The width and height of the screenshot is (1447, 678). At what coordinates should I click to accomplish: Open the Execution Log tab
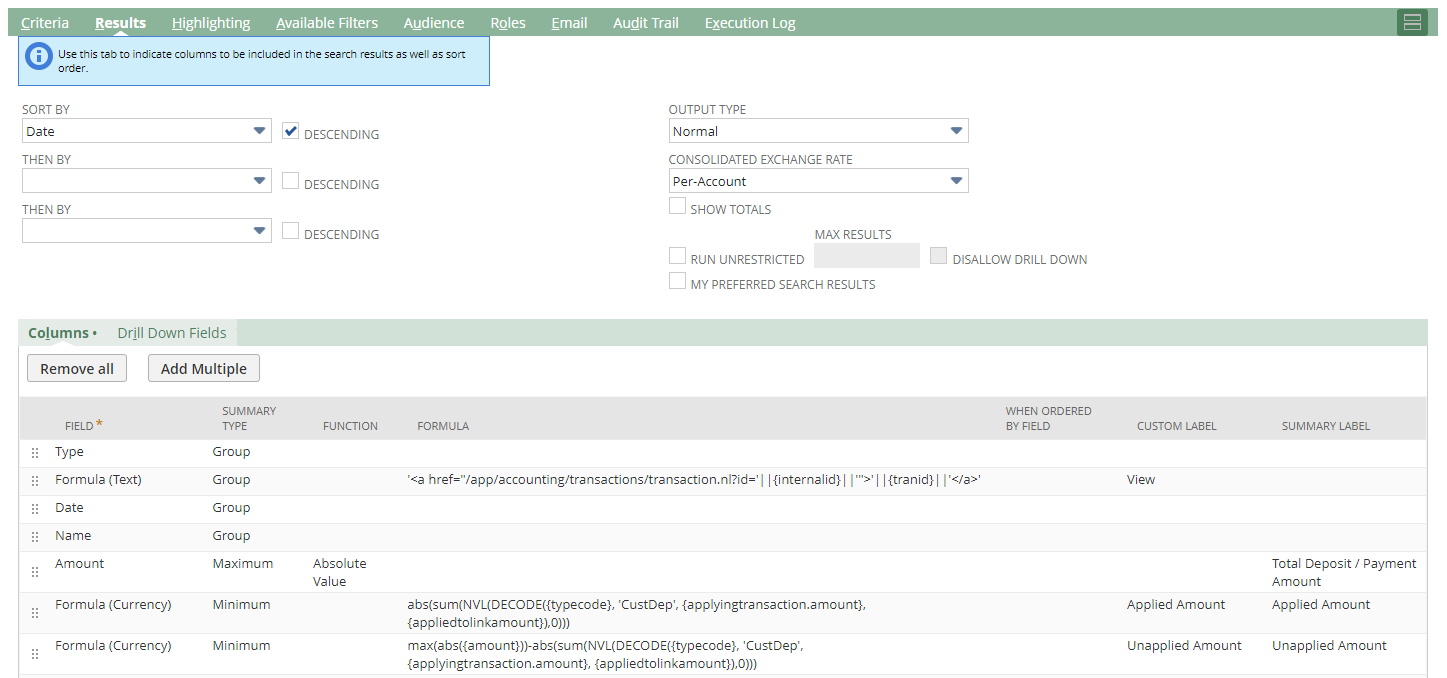750,22
